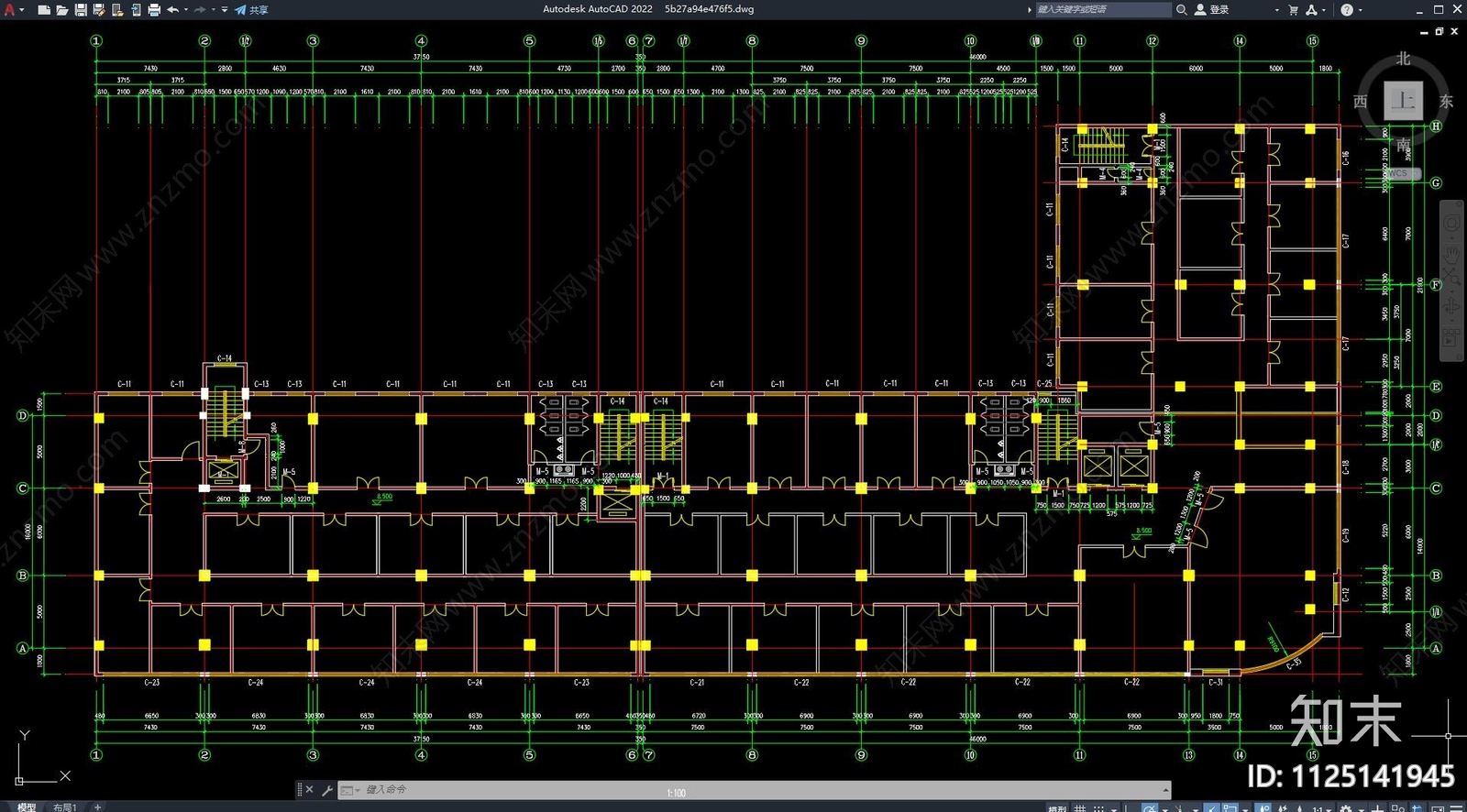Click status bar customization menu icon
The width and height of the screenshot is (1467, 812).
tap(1457, 807)
